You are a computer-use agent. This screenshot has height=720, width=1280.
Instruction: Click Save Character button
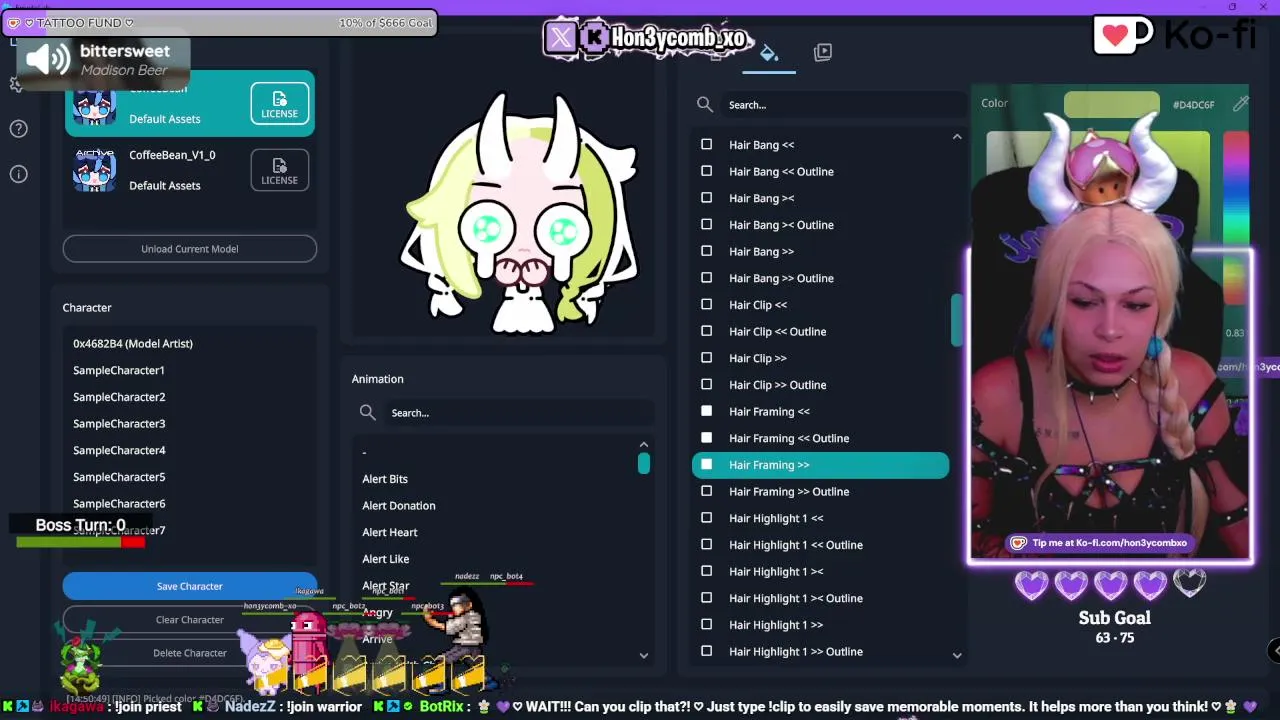[190, 586]
